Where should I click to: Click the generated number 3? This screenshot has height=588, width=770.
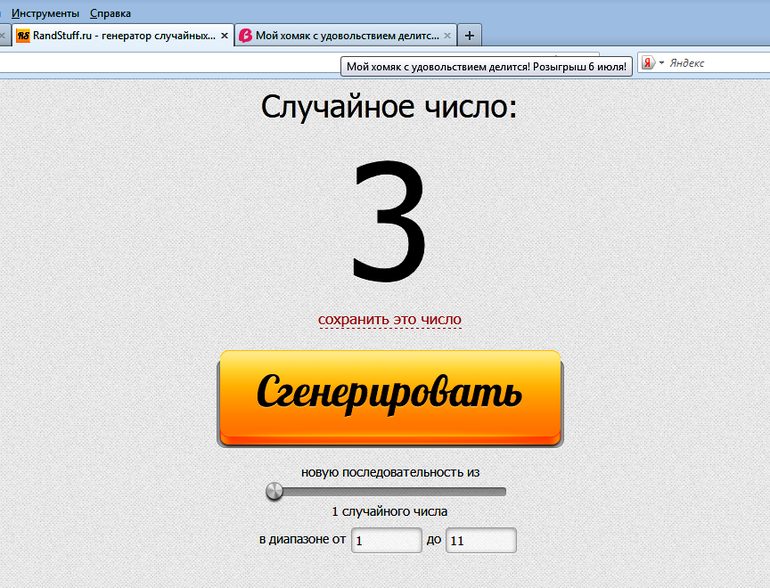[388, 221]
